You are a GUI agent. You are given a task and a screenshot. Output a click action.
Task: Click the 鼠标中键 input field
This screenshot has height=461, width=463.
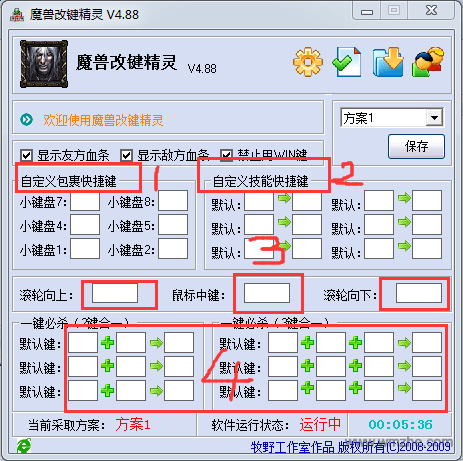(267, 293)
